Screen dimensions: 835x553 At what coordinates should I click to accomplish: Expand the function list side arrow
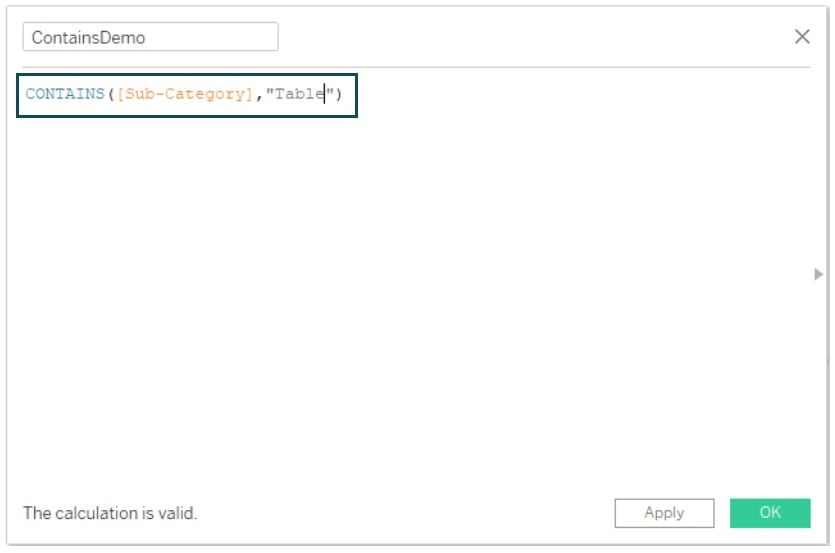point(818,274)
